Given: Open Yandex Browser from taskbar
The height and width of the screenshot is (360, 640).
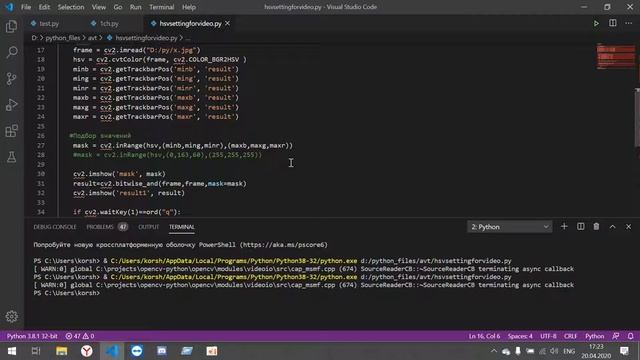Looking at the screenshot, I should (x=87, y=351).
